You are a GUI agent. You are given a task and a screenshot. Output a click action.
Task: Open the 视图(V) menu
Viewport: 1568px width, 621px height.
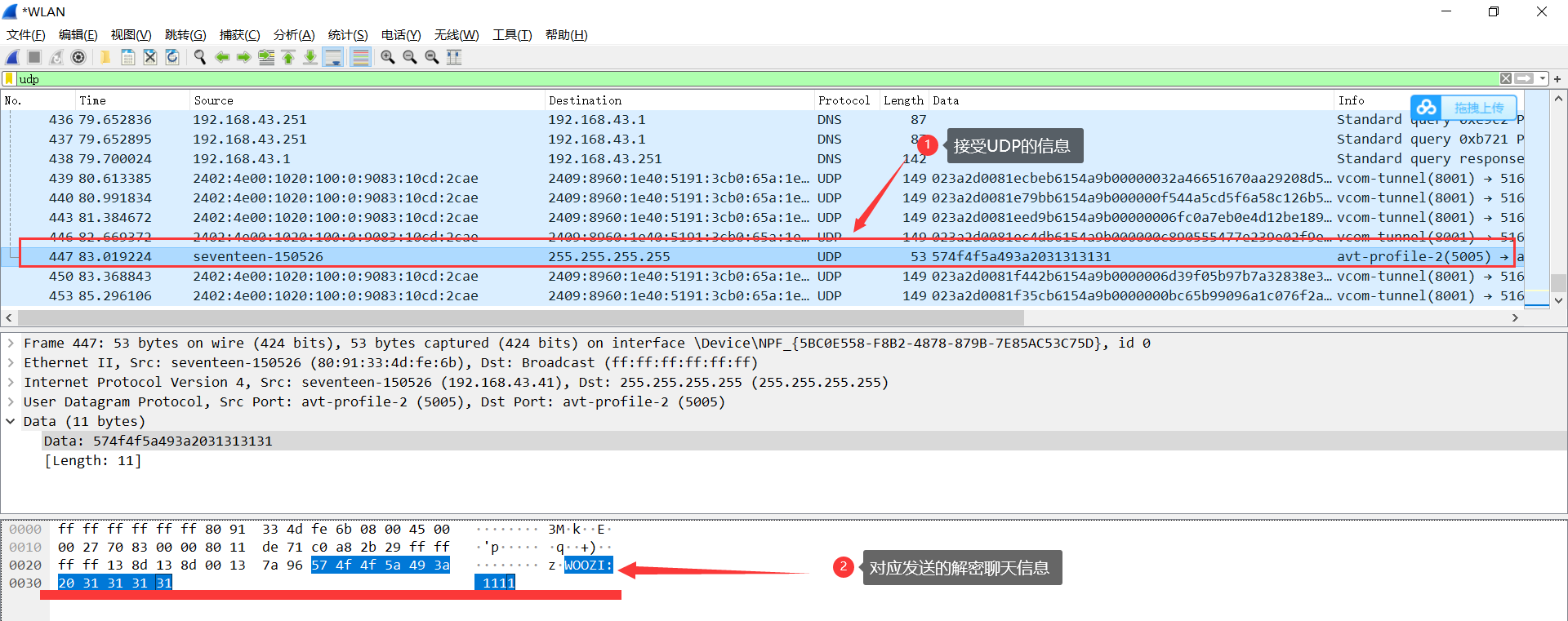[x=131, y=35]
